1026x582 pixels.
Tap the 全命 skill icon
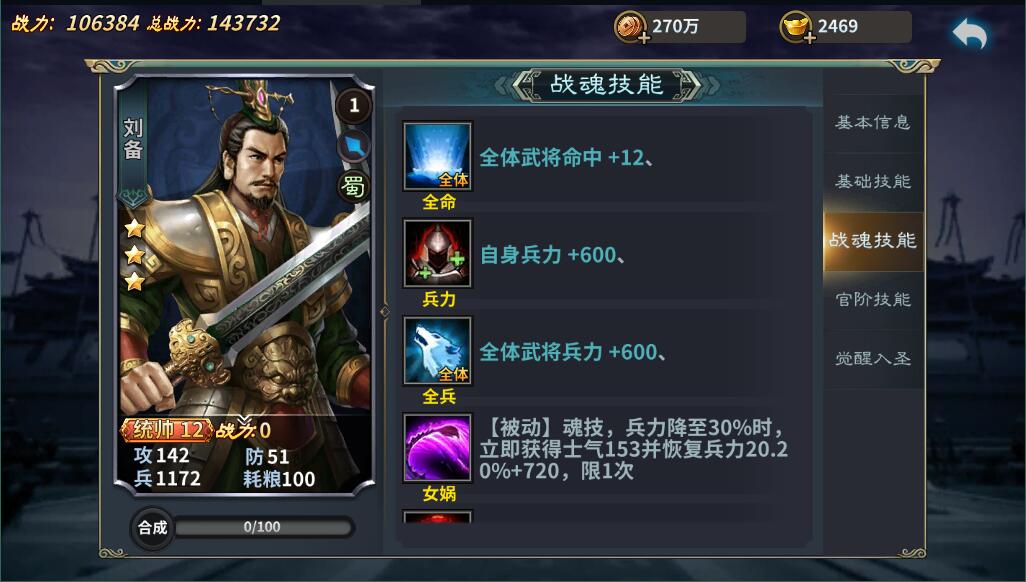coord(438,156)
